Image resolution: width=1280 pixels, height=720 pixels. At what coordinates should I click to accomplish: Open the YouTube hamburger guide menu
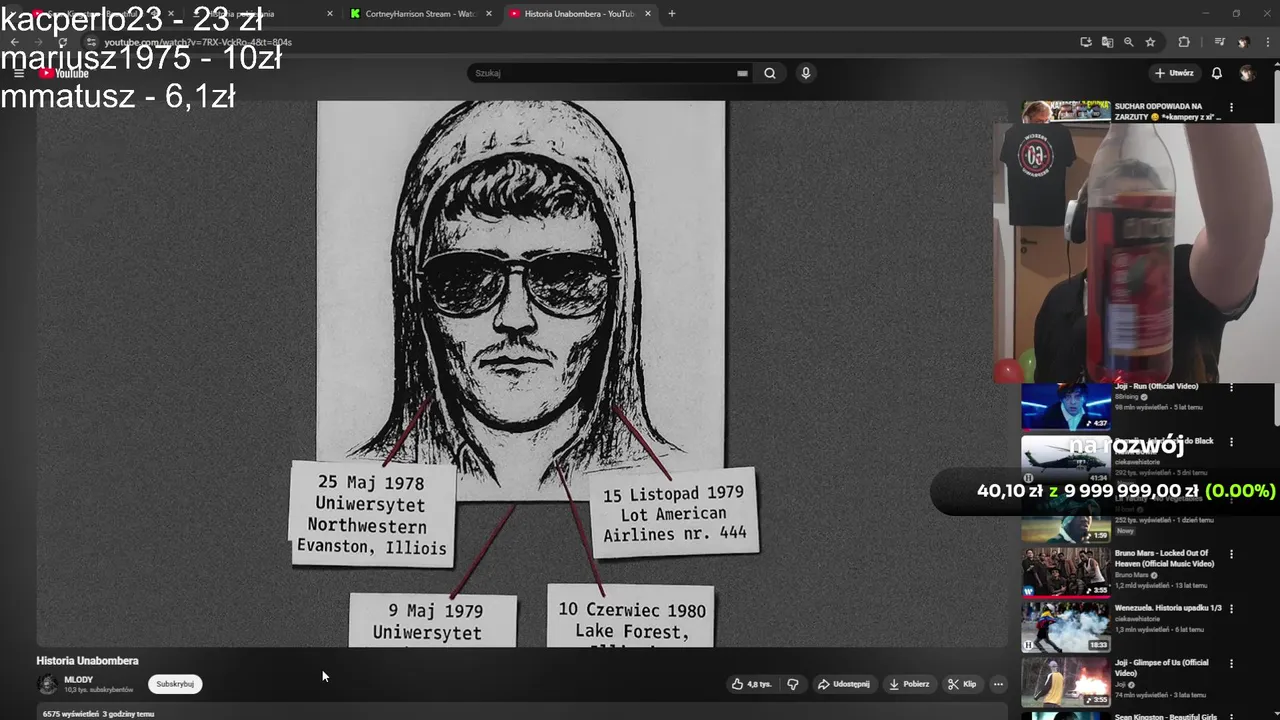[18, 73]
